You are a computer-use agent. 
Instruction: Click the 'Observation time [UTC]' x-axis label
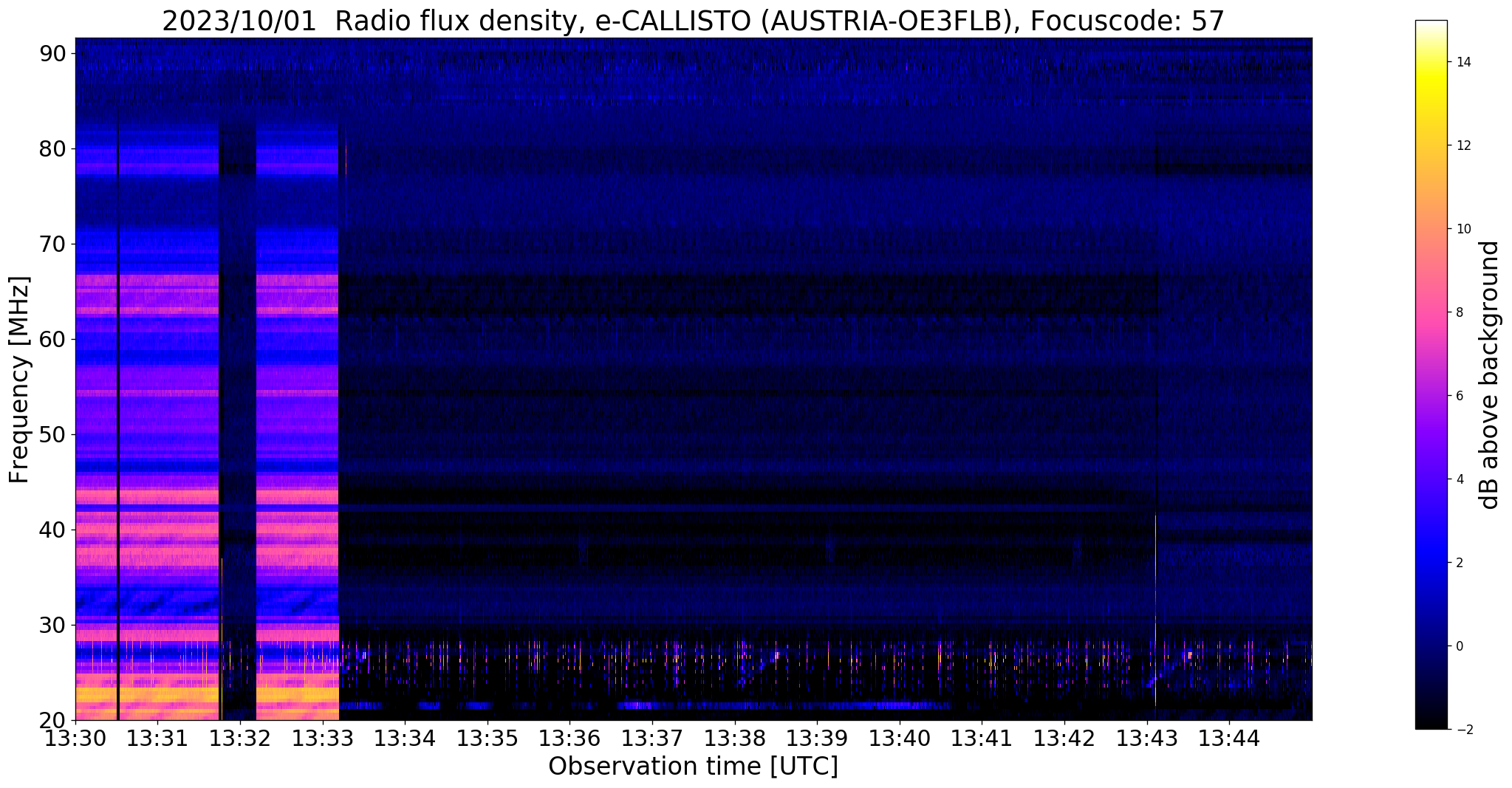693,767
